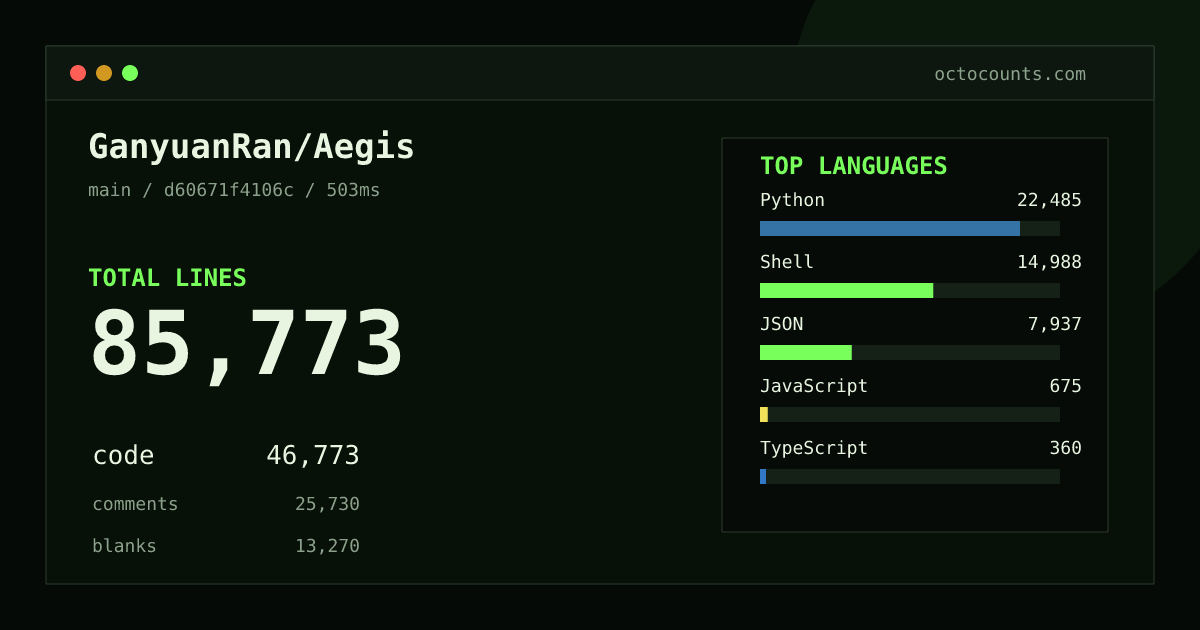Click the main / d60671f4106c / 503ms line
The height and width of the screenshot is (630, 1200).
pos(234,190)
